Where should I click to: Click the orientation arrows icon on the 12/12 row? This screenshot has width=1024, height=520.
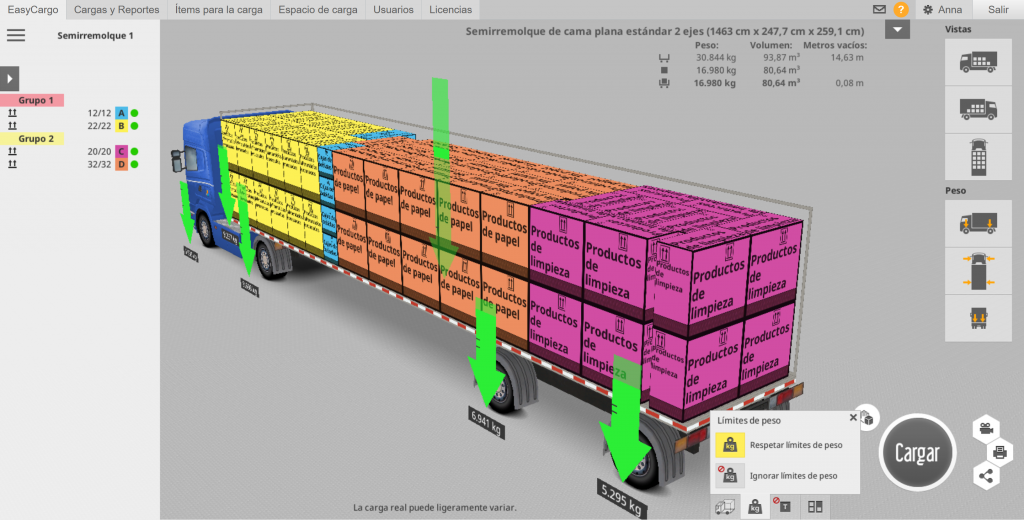12,113
